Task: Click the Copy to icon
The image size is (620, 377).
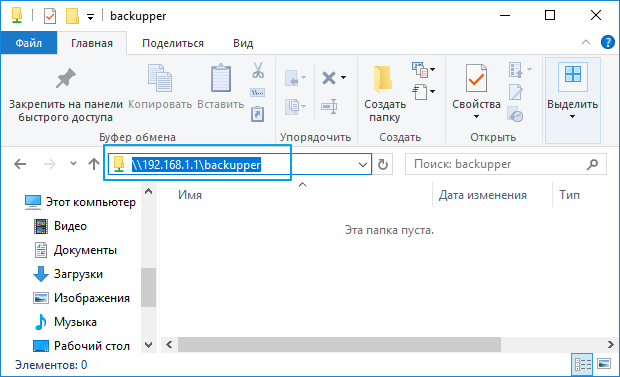Action: (x=293, y=106)
